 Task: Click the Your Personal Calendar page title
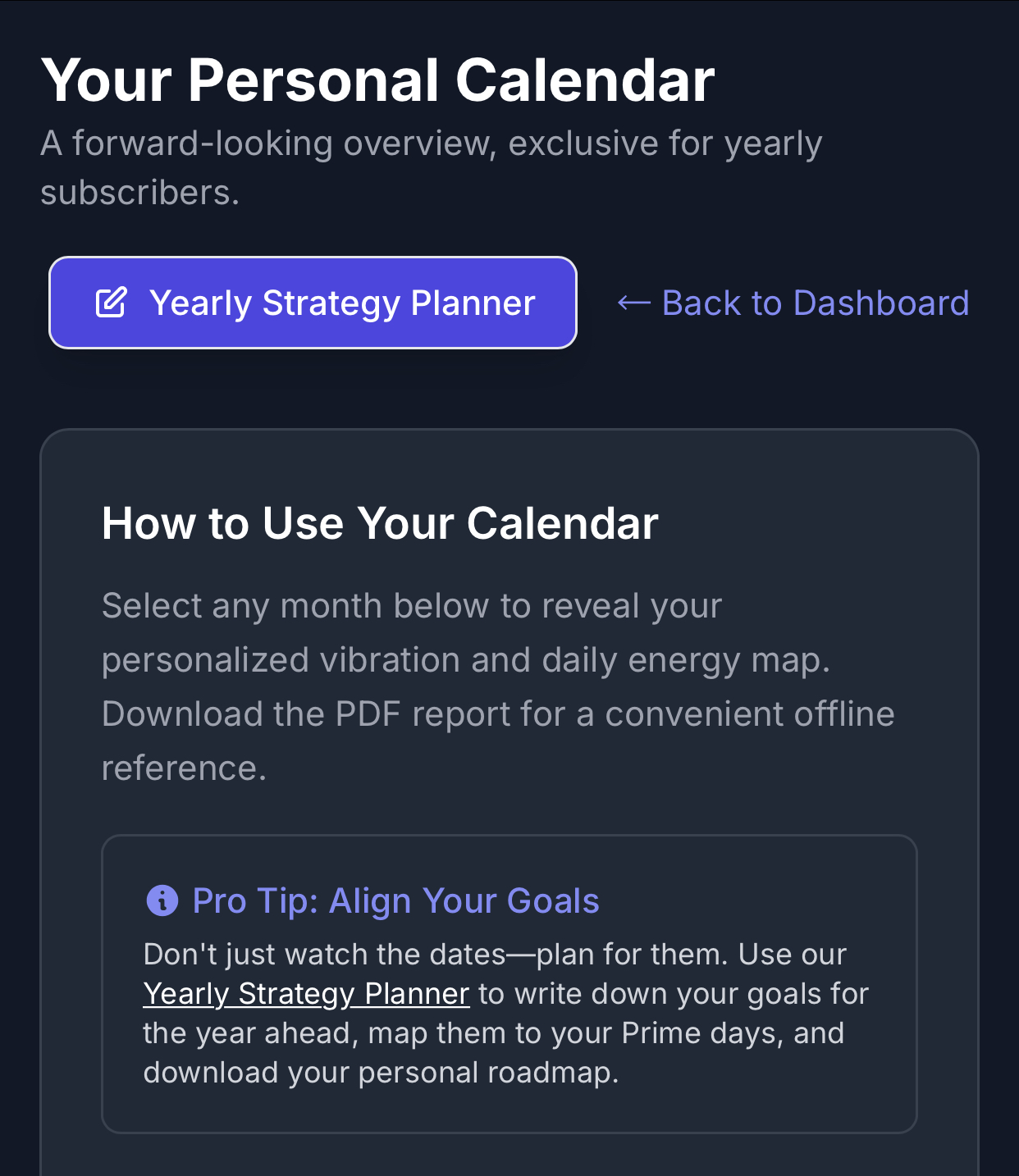tap(379, 80)
